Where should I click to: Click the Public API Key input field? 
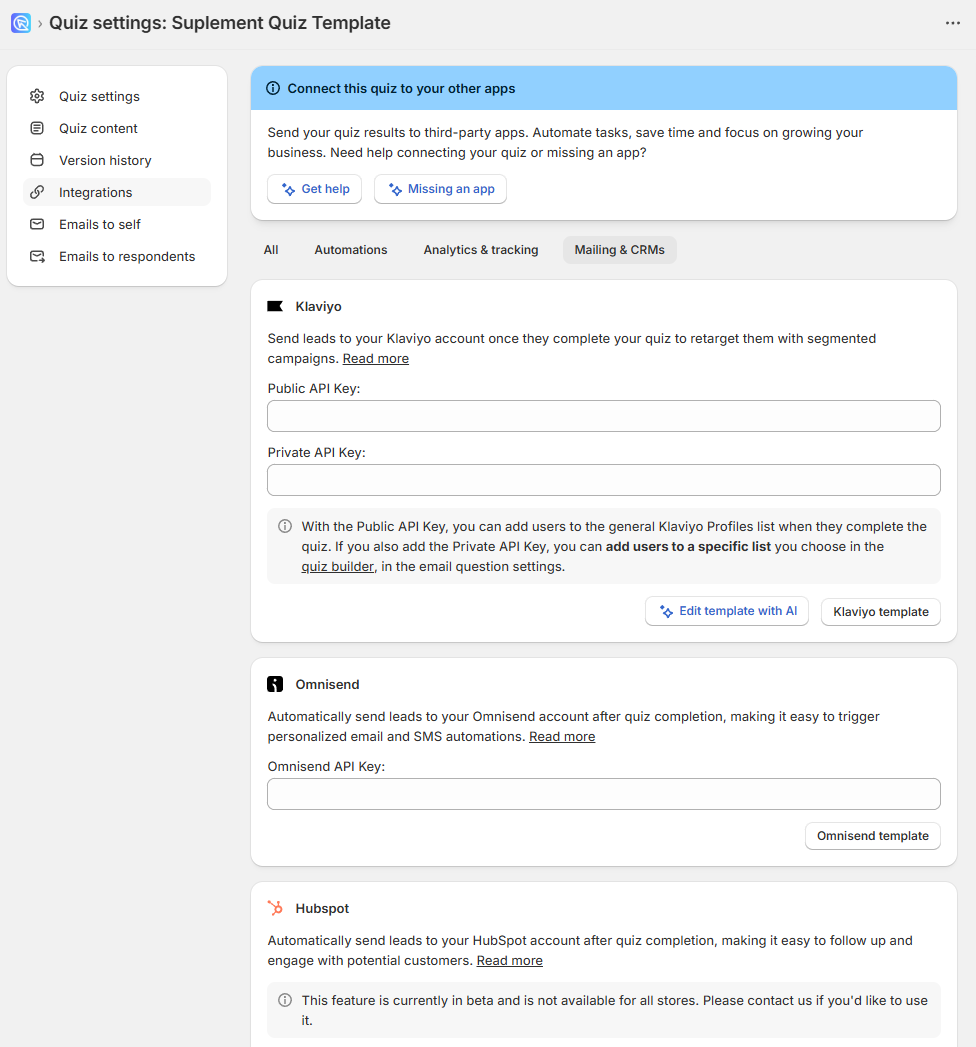pyautogui.click(x=603, y=416)
